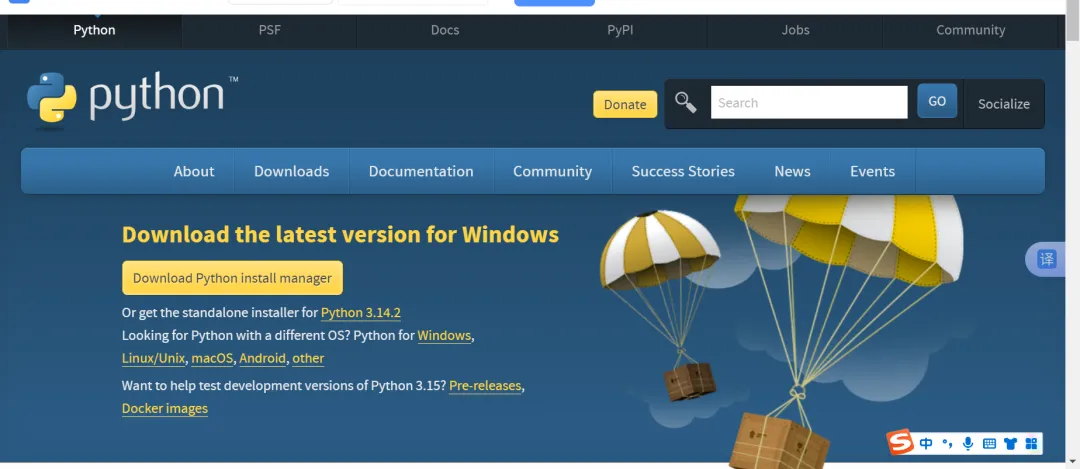The height and width of the screenshot is (469, 1080).
Task: Click into the Search input field
Action: pyautogui.click(x=809, y=103)
